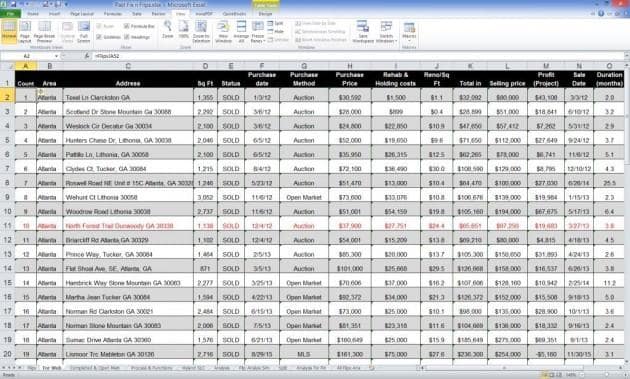Click the Selling price header cell
630x379 pixels.
(507, 79)
